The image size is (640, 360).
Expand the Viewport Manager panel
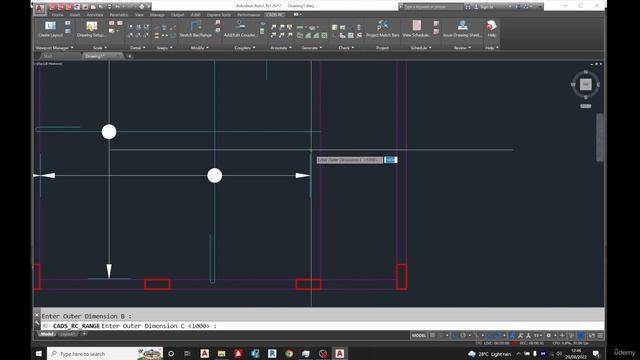(55, 48)
